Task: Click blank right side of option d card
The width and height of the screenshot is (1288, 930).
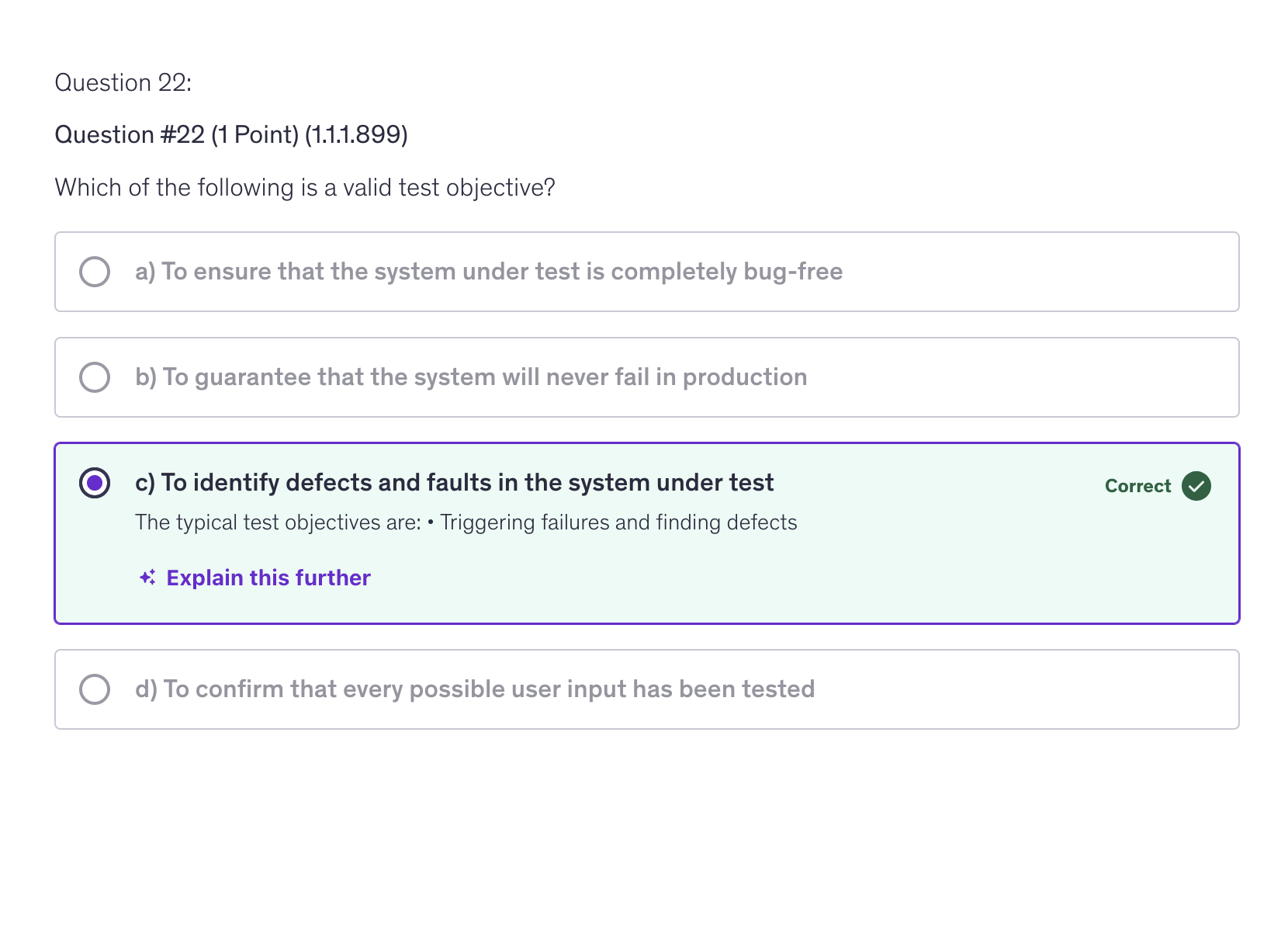Action: click(1047, 689)
